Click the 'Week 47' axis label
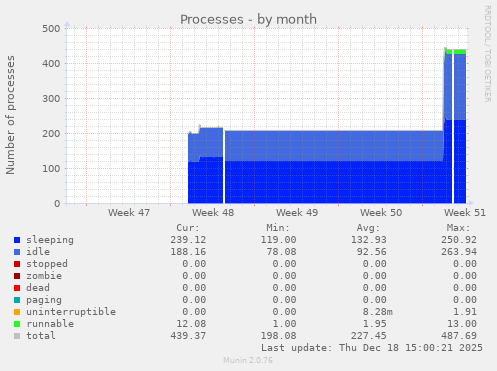497x371 pixels. pyautogui.click(x=129, y=213)
